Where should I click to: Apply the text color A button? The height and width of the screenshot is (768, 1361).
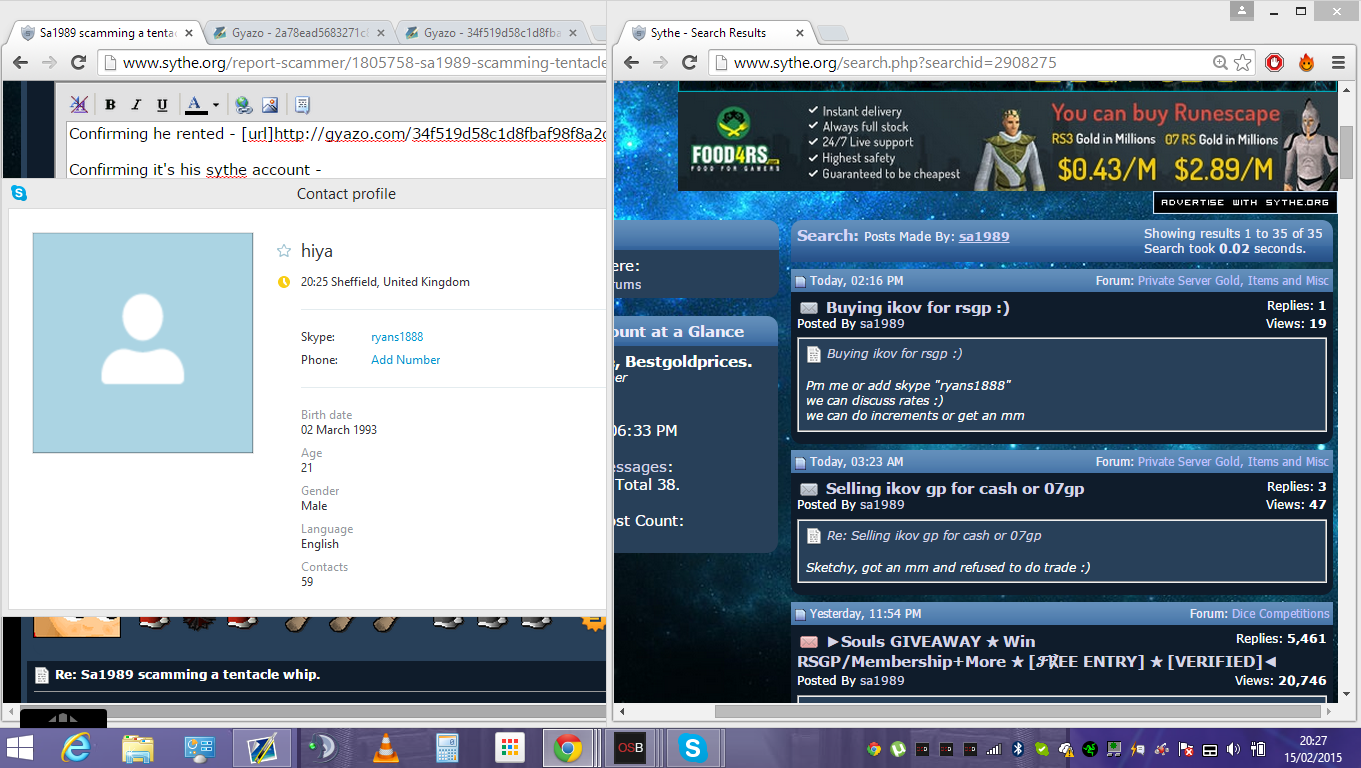click(x=196, y=105)
